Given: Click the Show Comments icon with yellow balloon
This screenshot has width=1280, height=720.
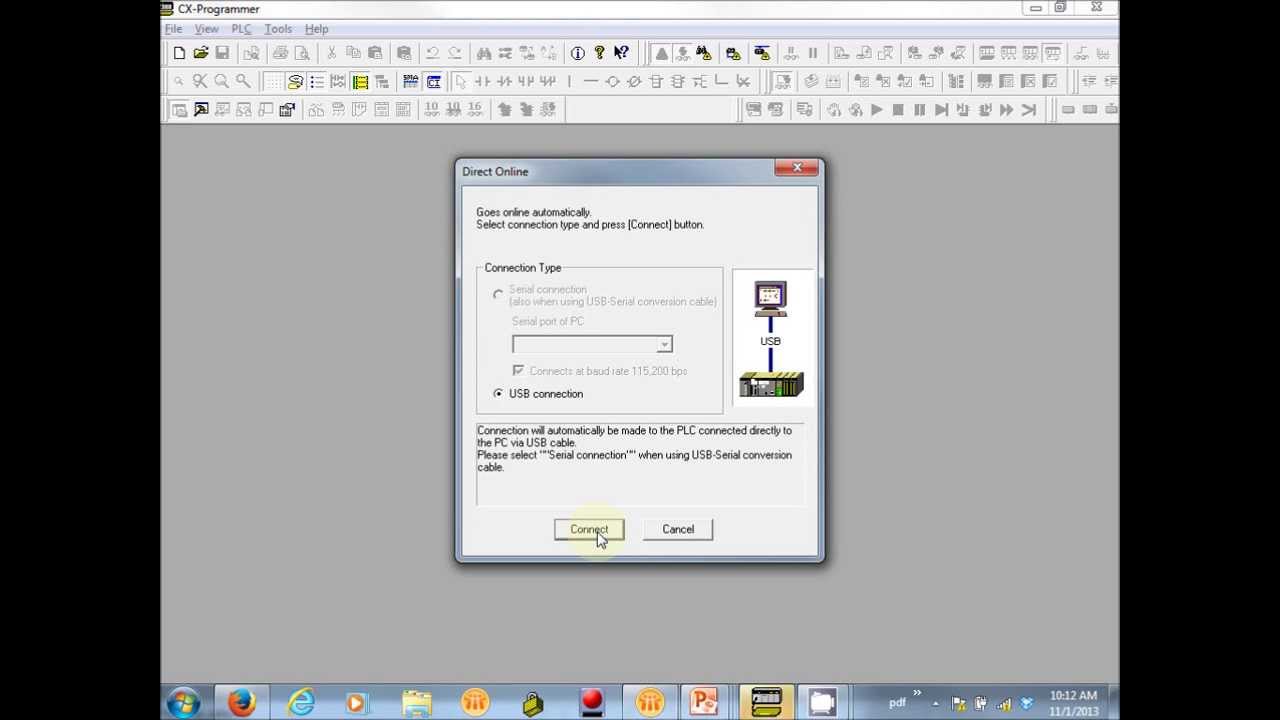Looking at the screenshot, I should [x=295, y=81].
